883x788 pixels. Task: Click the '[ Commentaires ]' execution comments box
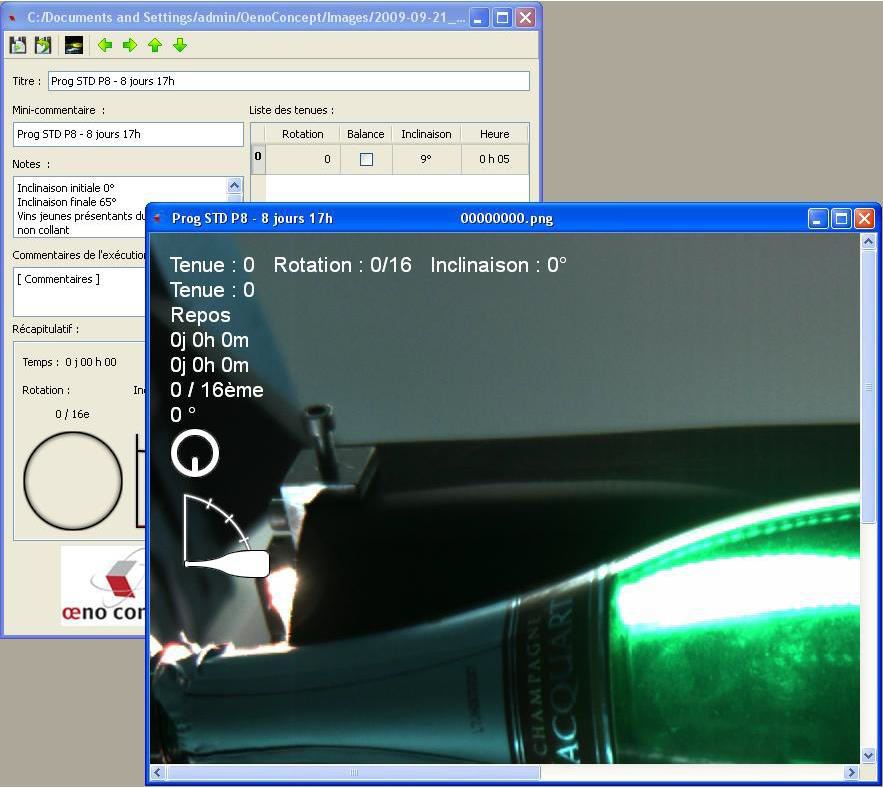(79, 291)
